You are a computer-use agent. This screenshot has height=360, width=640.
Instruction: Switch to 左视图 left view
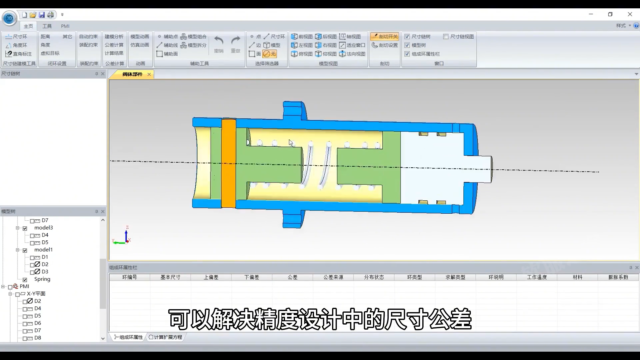(x=302, y=45)
